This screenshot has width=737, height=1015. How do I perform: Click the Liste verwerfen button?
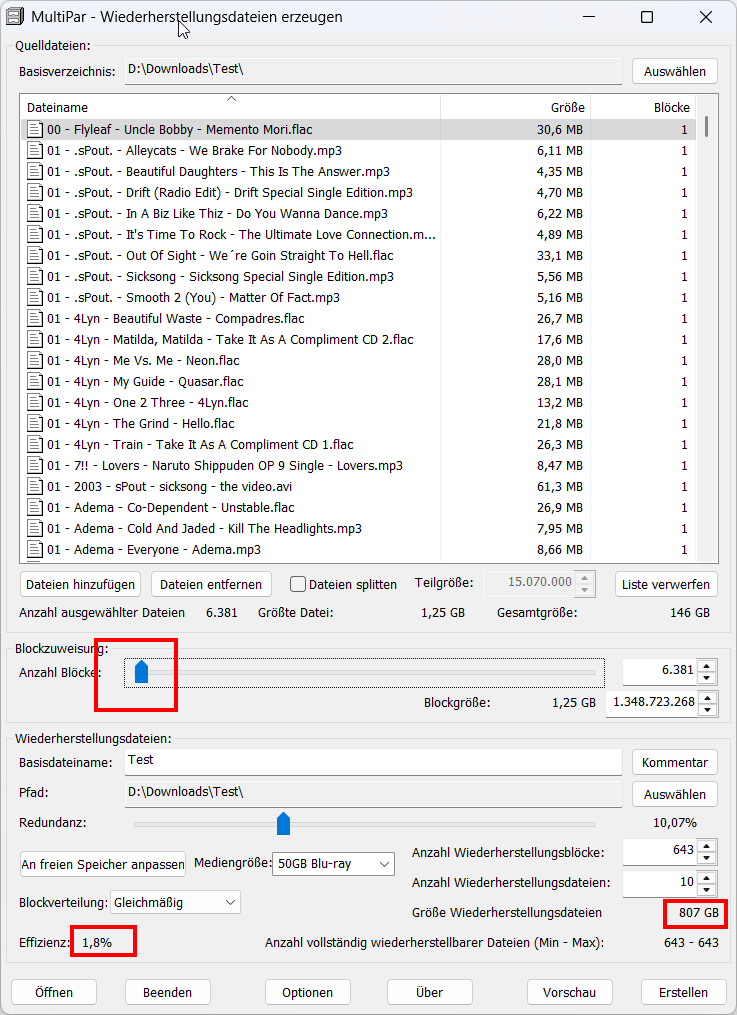coord(666,585)
